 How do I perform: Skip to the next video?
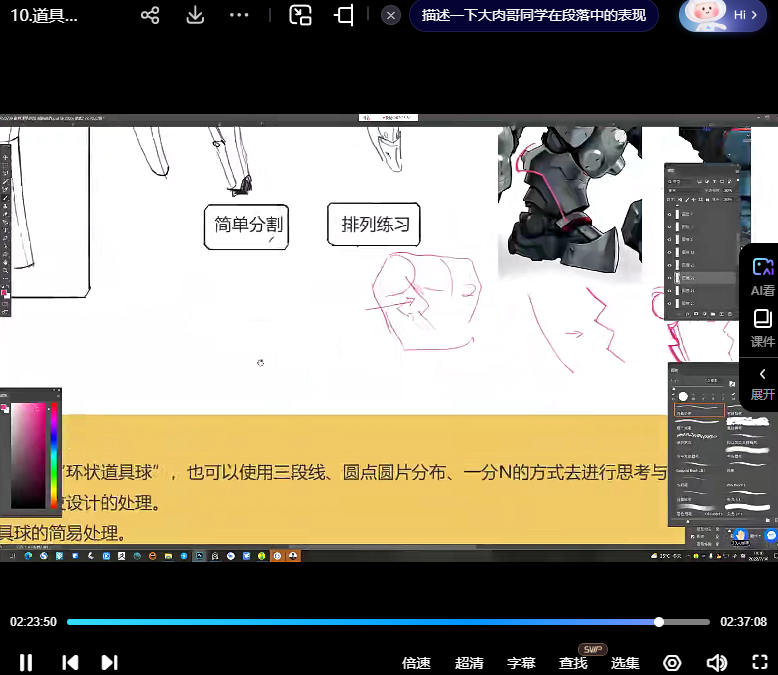110,662
